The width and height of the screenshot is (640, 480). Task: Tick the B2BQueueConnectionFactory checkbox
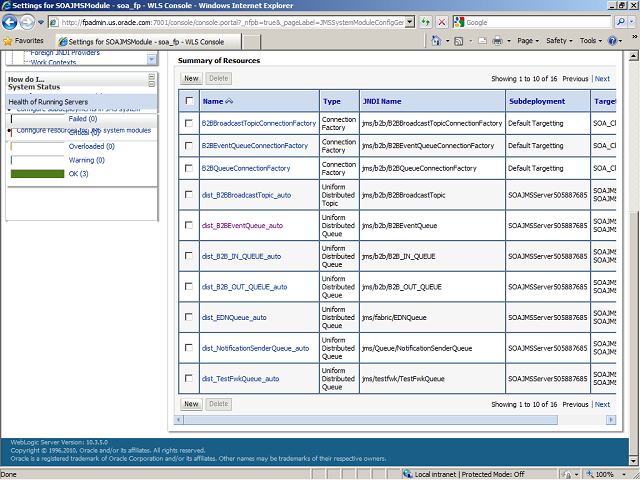pyautogui.click(x=190, y=169)
